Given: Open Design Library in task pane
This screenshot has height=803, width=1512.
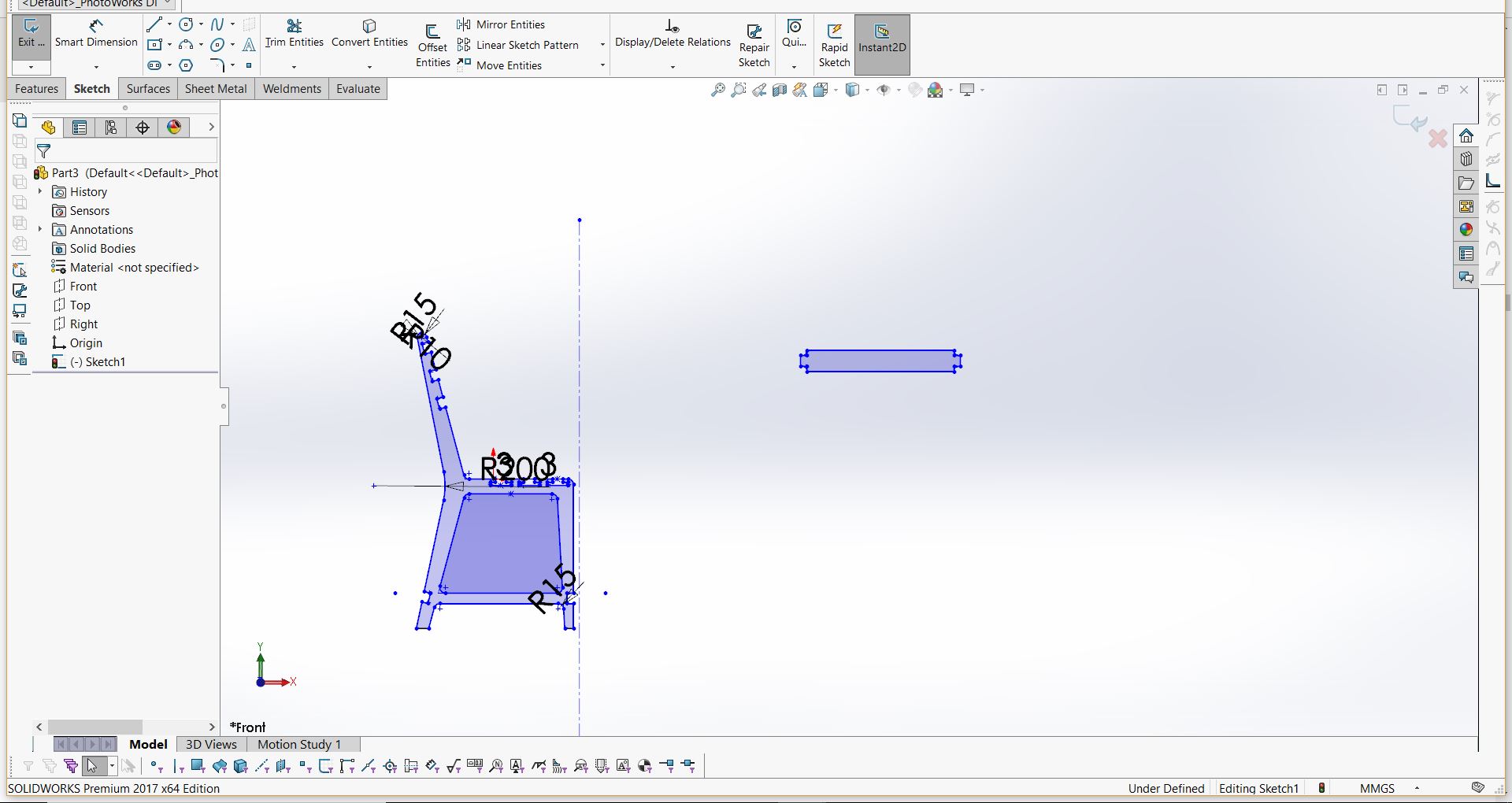Looking at the screenshot, I should click(x=1466, y=159).
